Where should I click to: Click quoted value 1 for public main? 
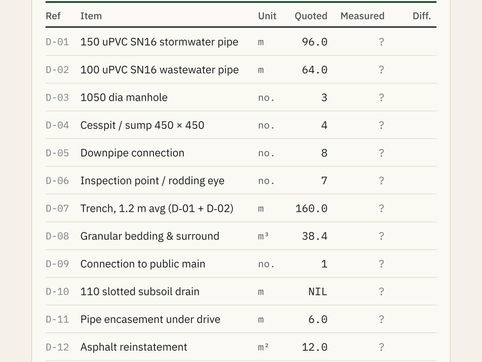click(324, 264)
